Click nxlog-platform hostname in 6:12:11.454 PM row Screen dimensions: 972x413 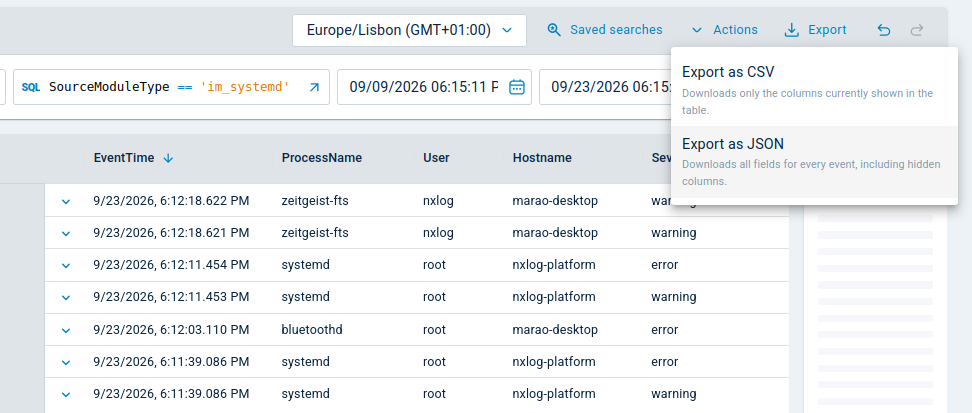click(554, 265)
